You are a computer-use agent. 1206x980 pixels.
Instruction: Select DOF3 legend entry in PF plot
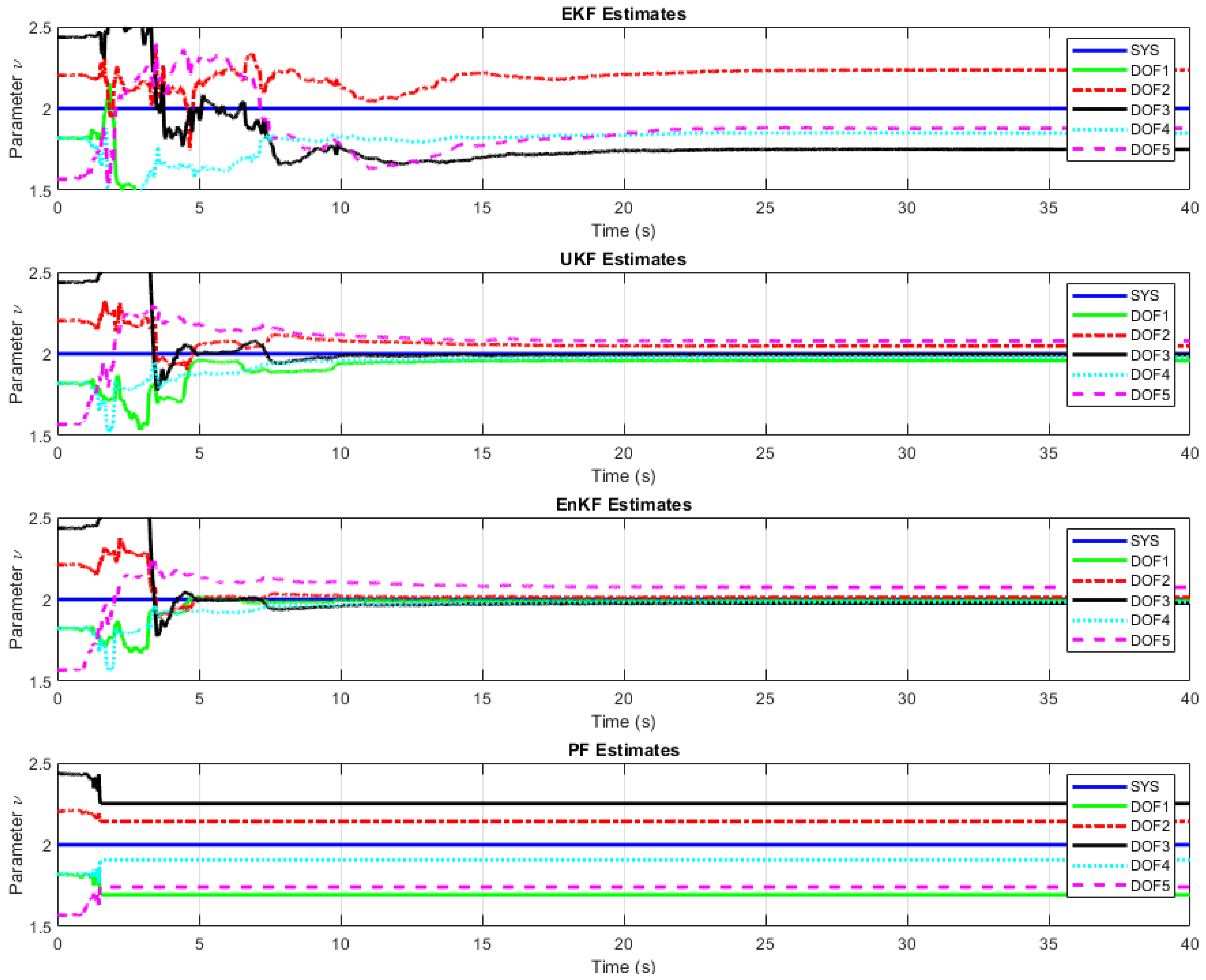(x=1149, y=846)
